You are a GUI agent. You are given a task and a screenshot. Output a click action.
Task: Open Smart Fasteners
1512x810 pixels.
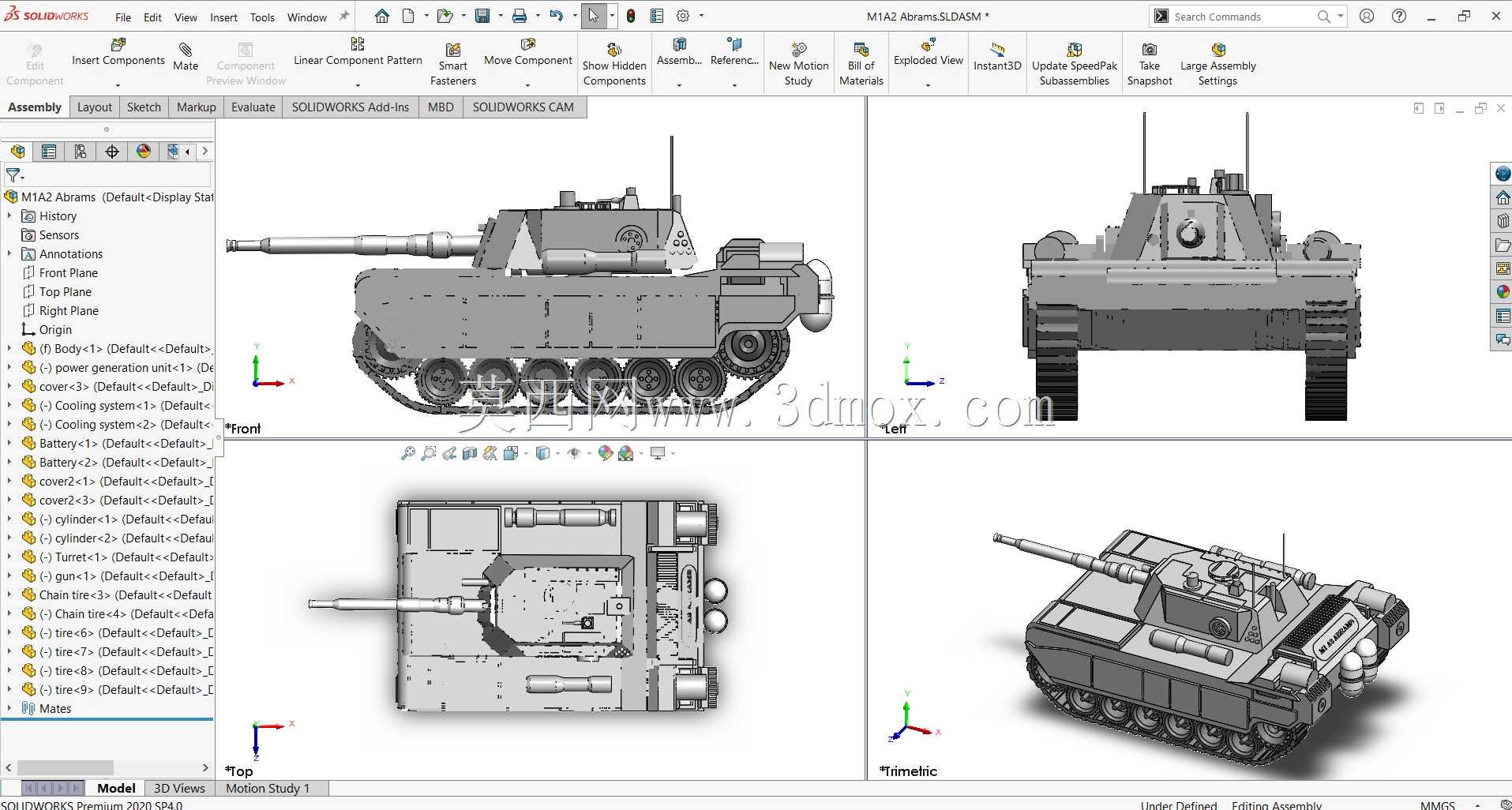(453, 65)
